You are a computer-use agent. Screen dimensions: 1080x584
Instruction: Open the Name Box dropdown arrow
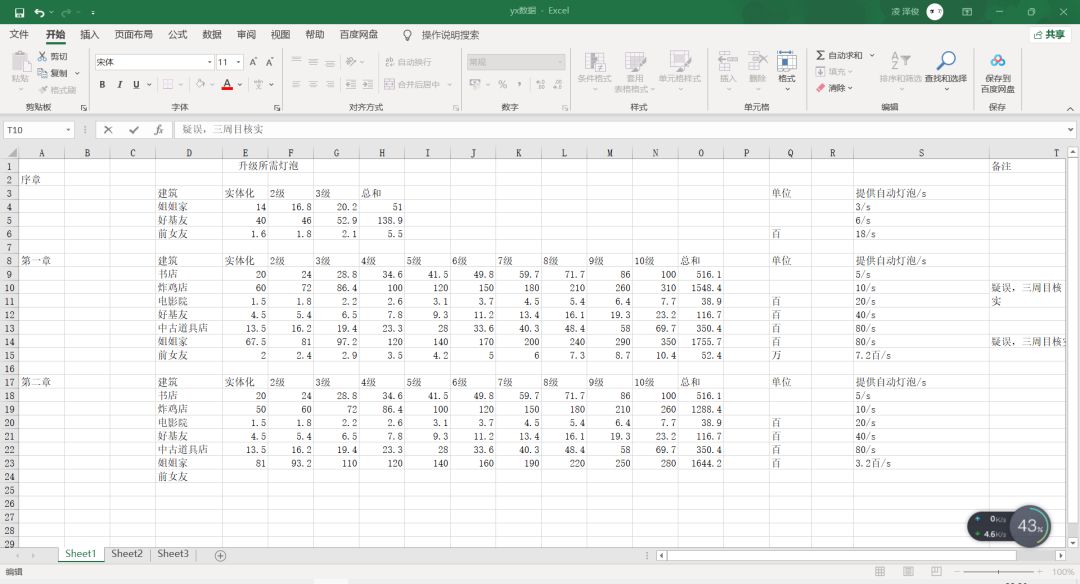click(68, 129)
